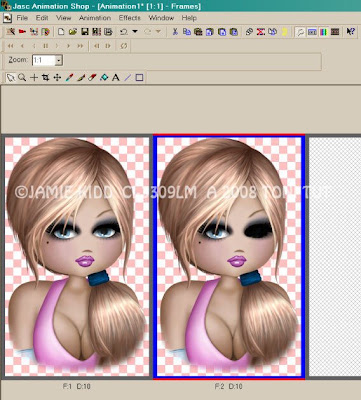Select the Paint Brush tool
Image resolution: width=361 pixels, height=400 pixels.
coord(81,78)
